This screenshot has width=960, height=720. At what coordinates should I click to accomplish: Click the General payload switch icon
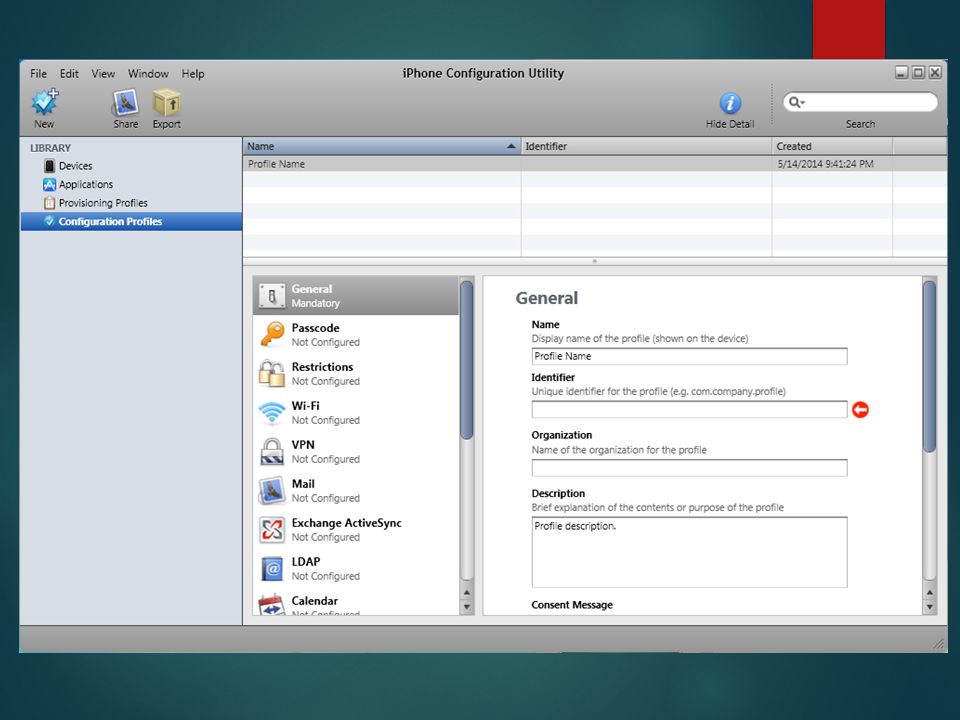click(x=272, y=296)
